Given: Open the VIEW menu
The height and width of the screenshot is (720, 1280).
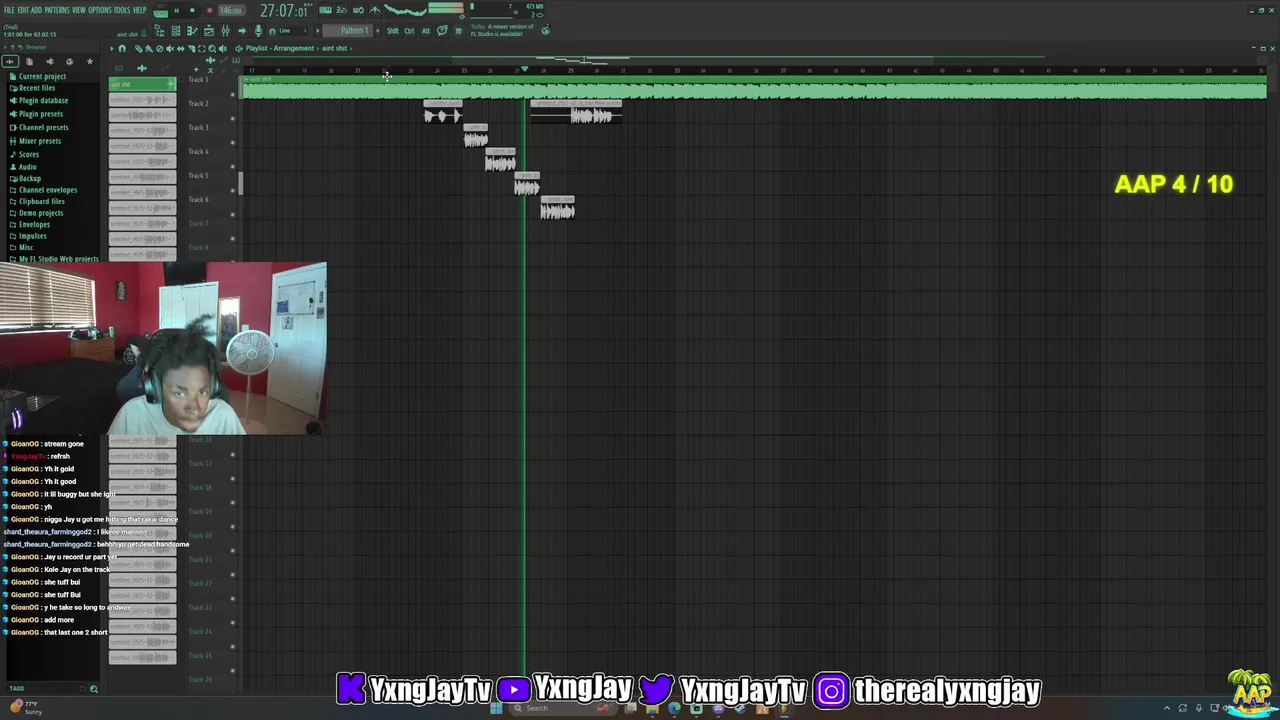Looking at the screenshot, I should click(79, 10).
